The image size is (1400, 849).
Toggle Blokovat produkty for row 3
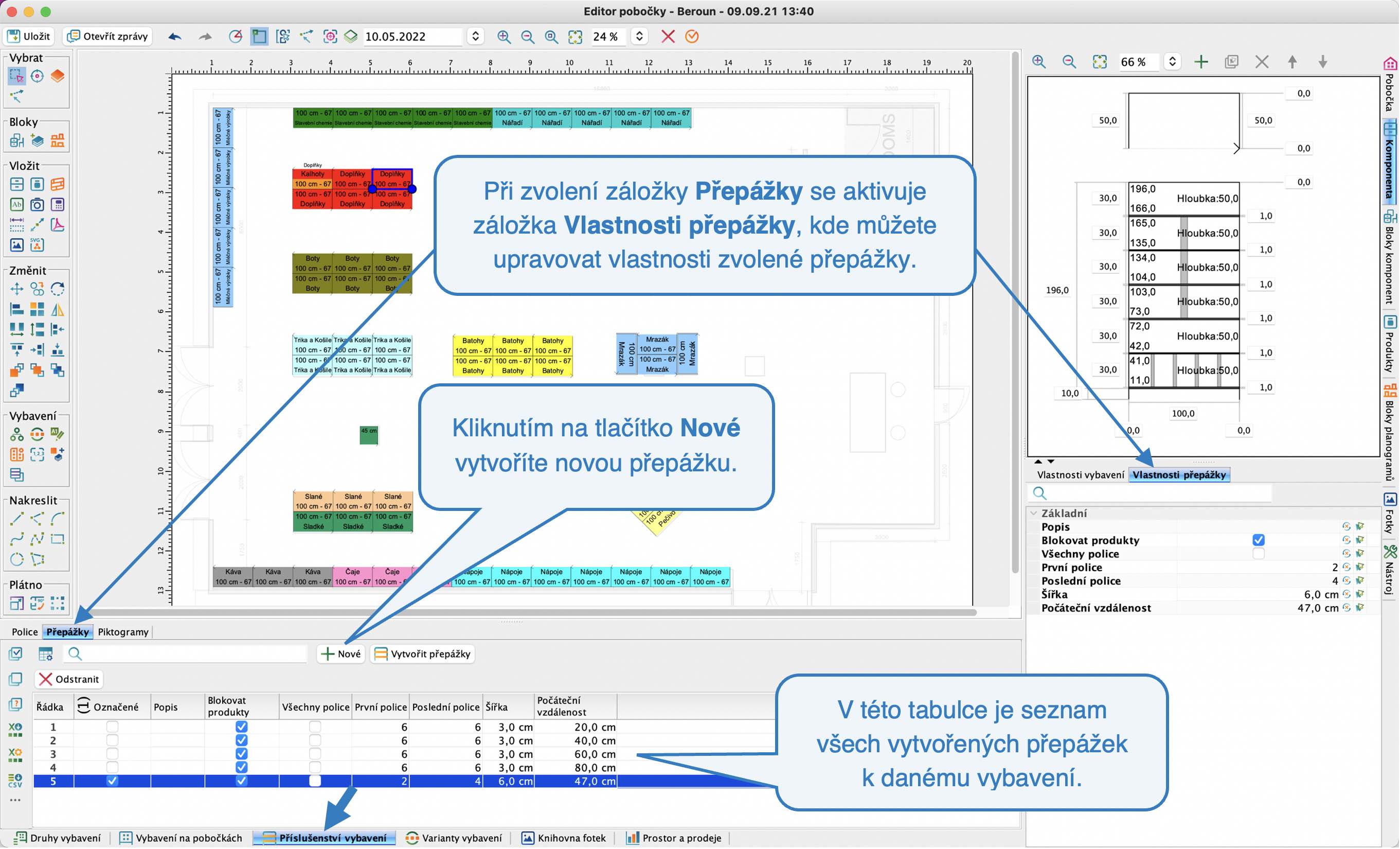[x=242, y=754]
